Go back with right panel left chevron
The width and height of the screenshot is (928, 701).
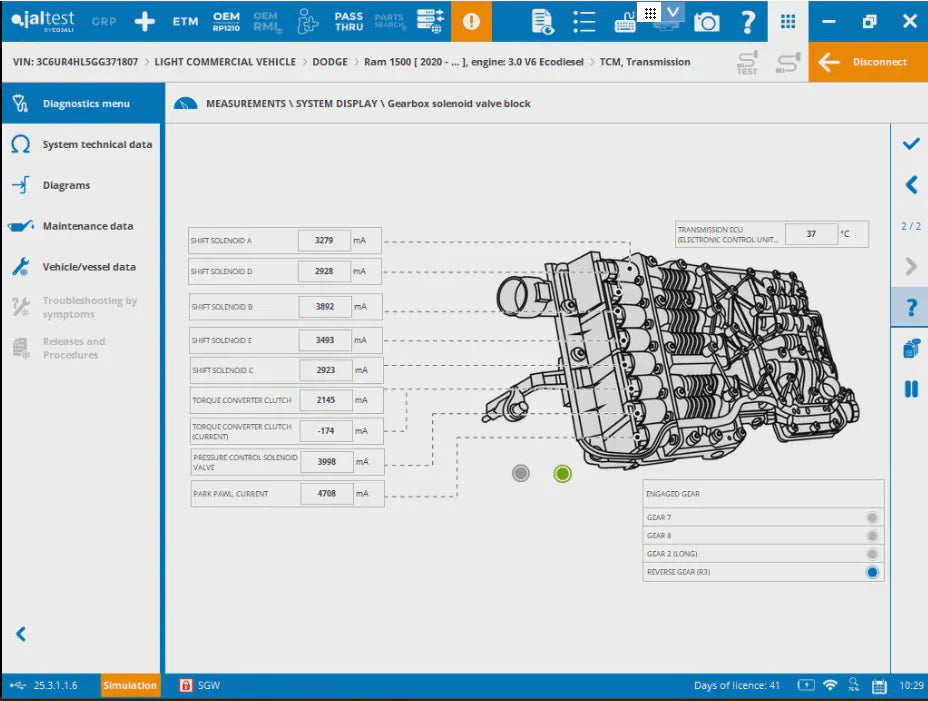coord(910,185)
